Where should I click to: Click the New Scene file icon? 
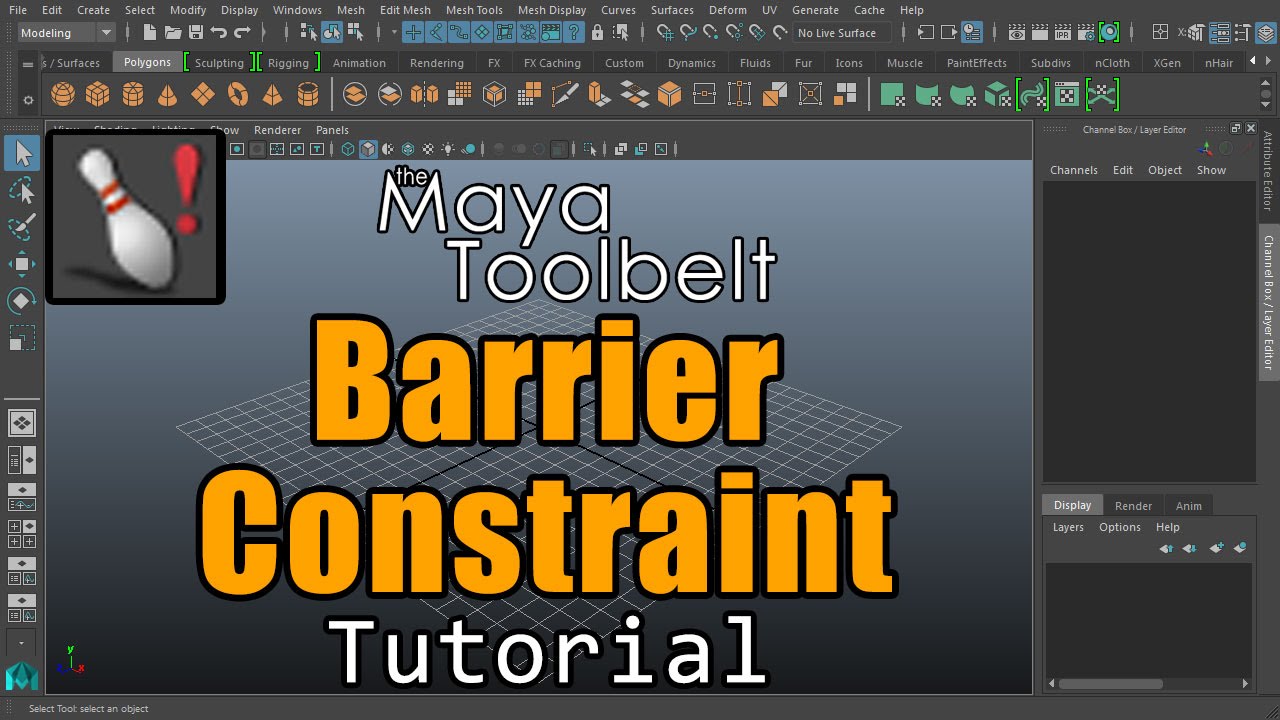click(x=150, y=33)
